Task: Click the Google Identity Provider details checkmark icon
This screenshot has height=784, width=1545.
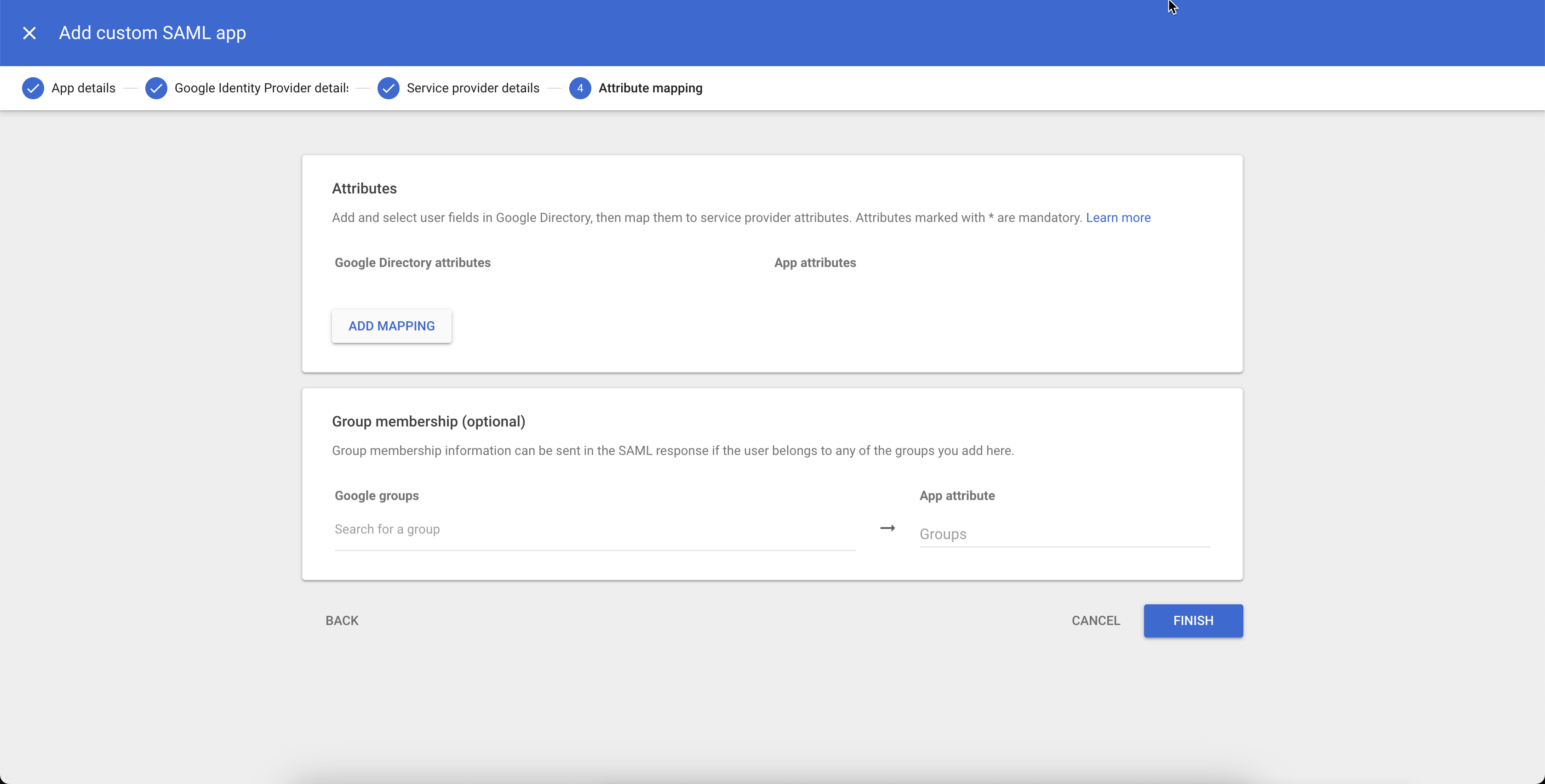Action: pos(156,88)
